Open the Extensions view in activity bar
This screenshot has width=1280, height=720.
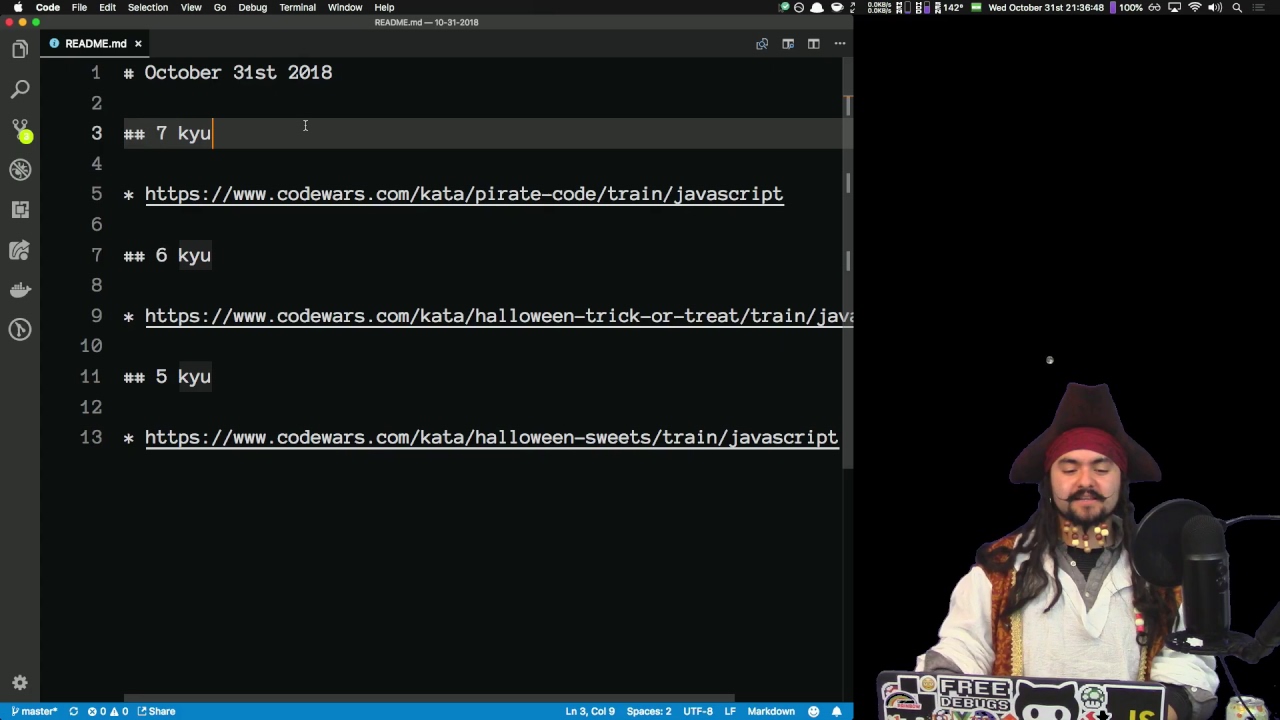pos(20,210)
